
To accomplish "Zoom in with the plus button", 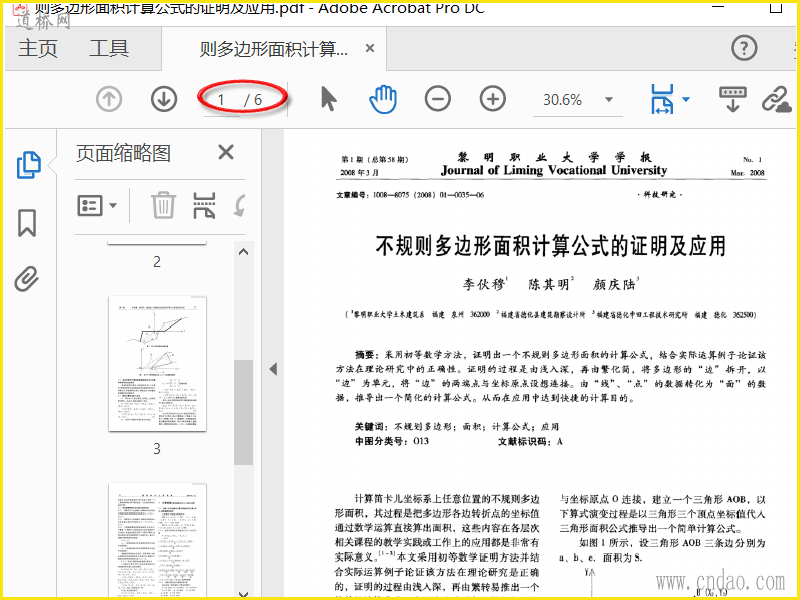I will click(493, 99).
